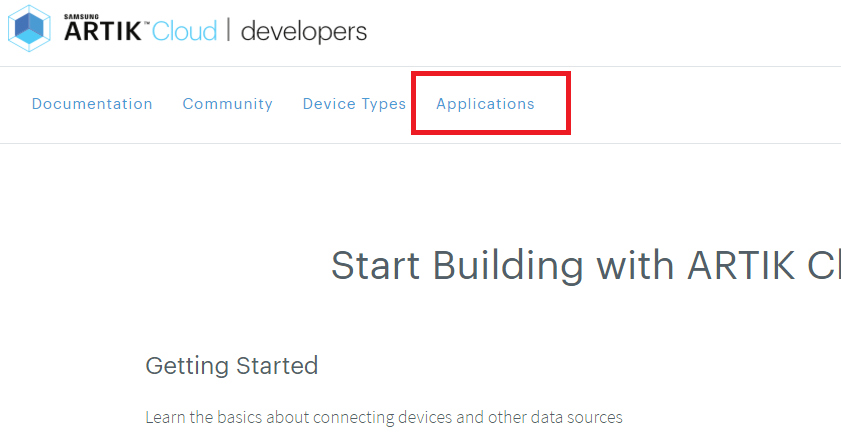Click the Learn the basics description text

(384, 417)
